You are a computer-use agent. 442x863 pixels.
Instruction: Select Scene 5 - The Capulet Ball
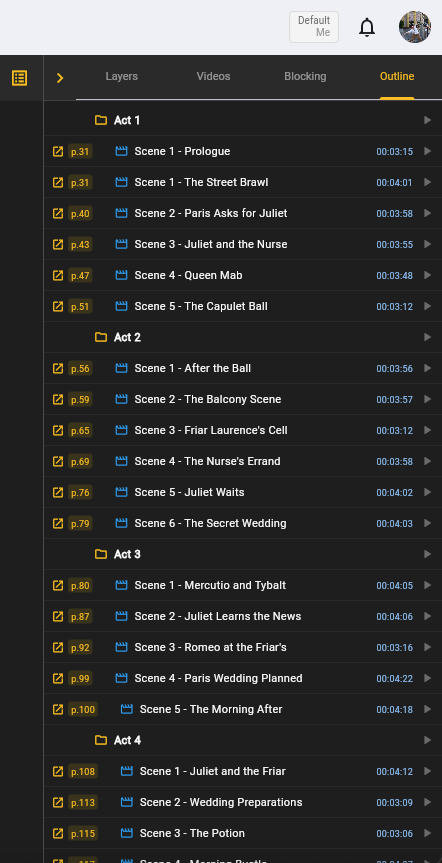point(201,306)
